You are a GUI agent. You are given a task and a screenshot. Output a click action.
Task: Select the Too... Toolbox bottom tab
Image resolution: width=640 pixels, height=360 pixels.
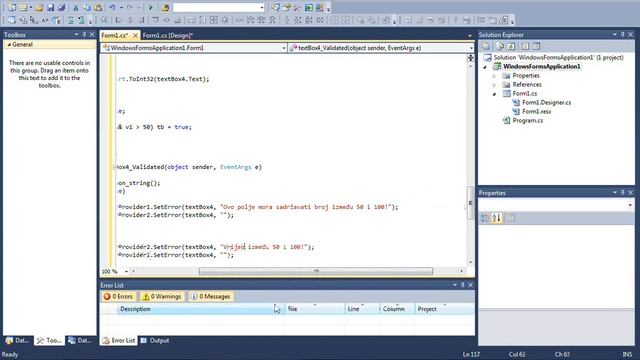pos(49,340)
